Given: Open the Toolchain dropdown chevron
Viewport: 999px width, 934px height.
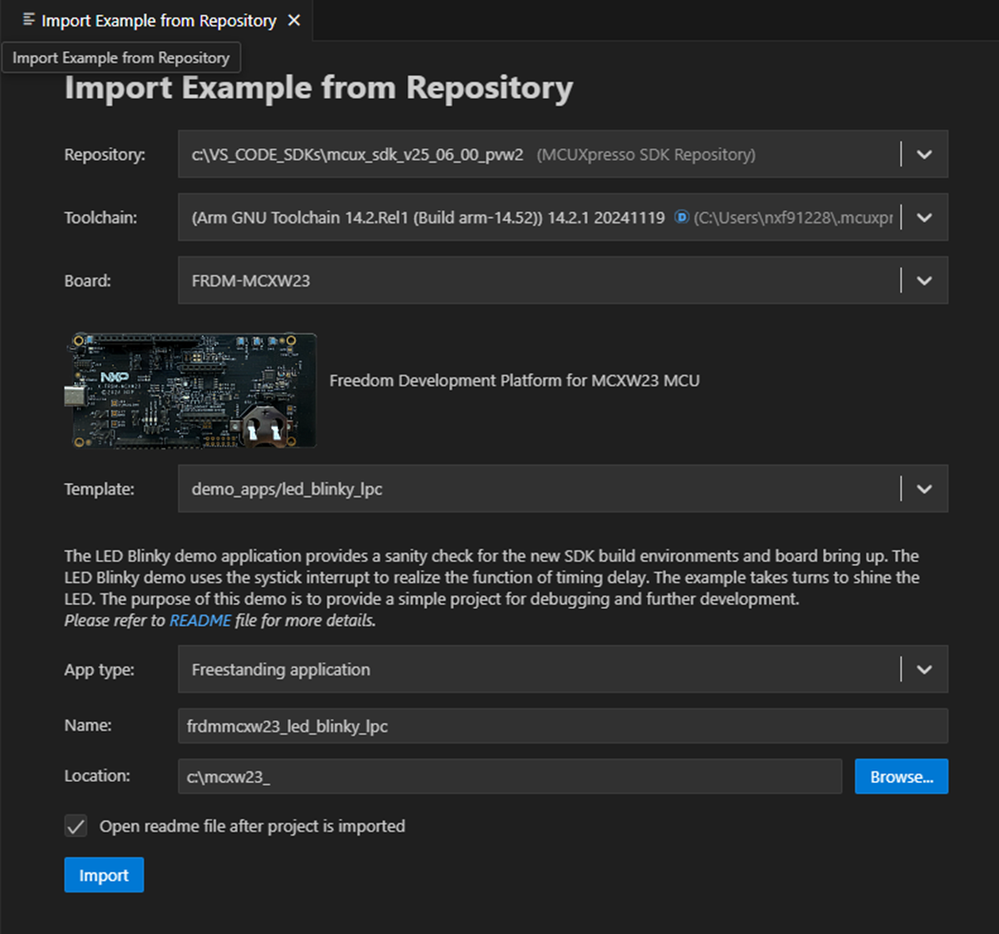Looking at the screenshot, I should point(924,217).
